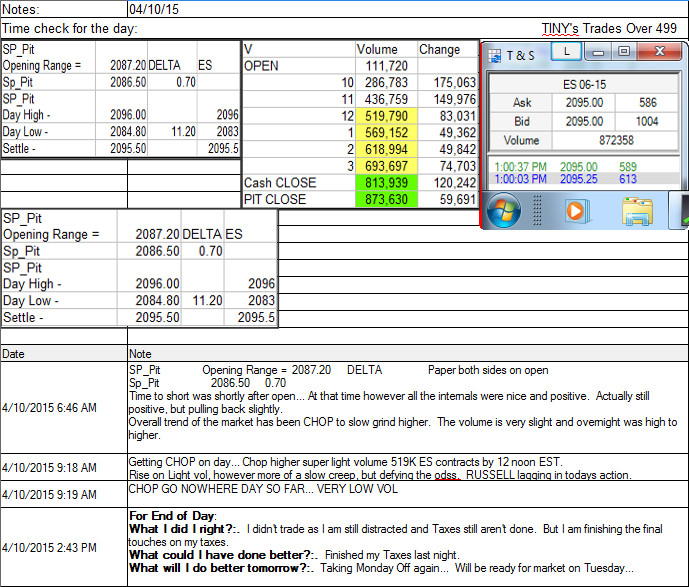Select Ask size value 586
Image resolution: width=689 pixels, height=587 pixels.
[x=647, y=103]
